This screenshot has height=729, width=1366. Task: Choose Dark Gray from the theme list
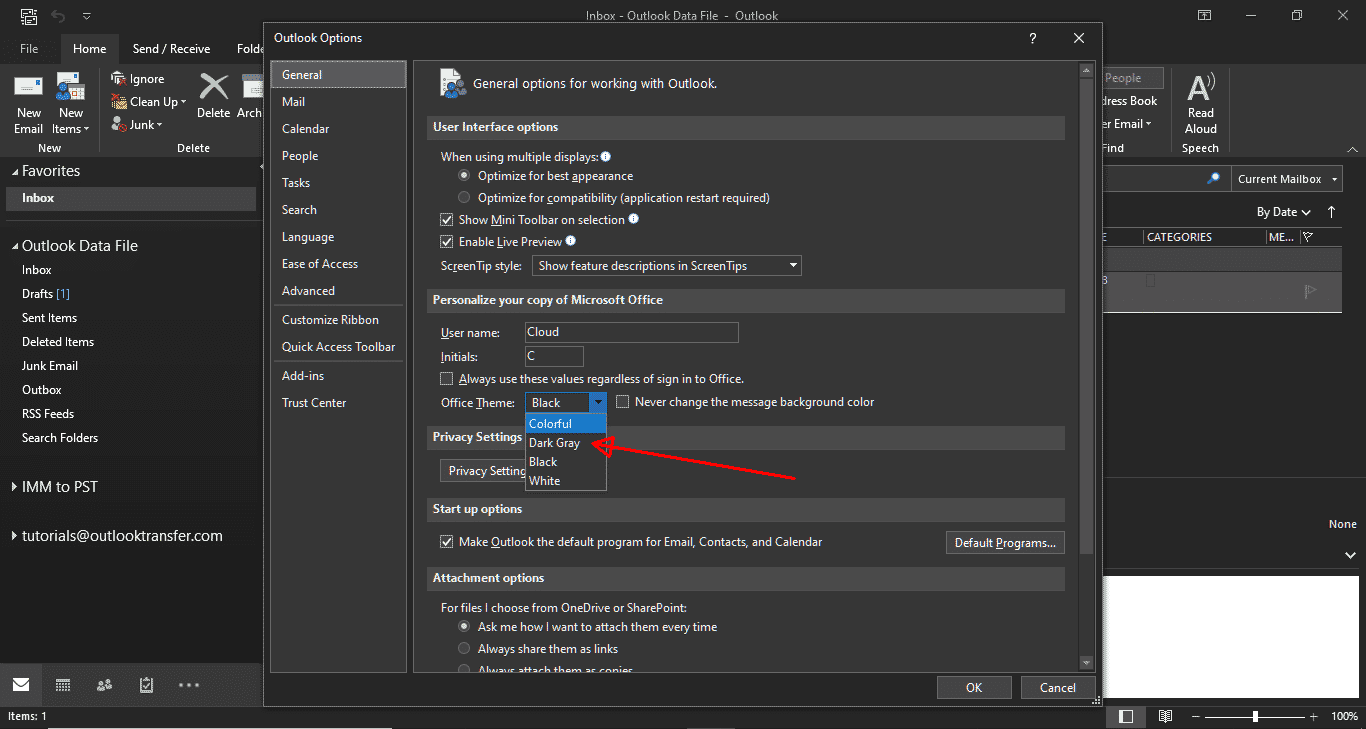566,443
